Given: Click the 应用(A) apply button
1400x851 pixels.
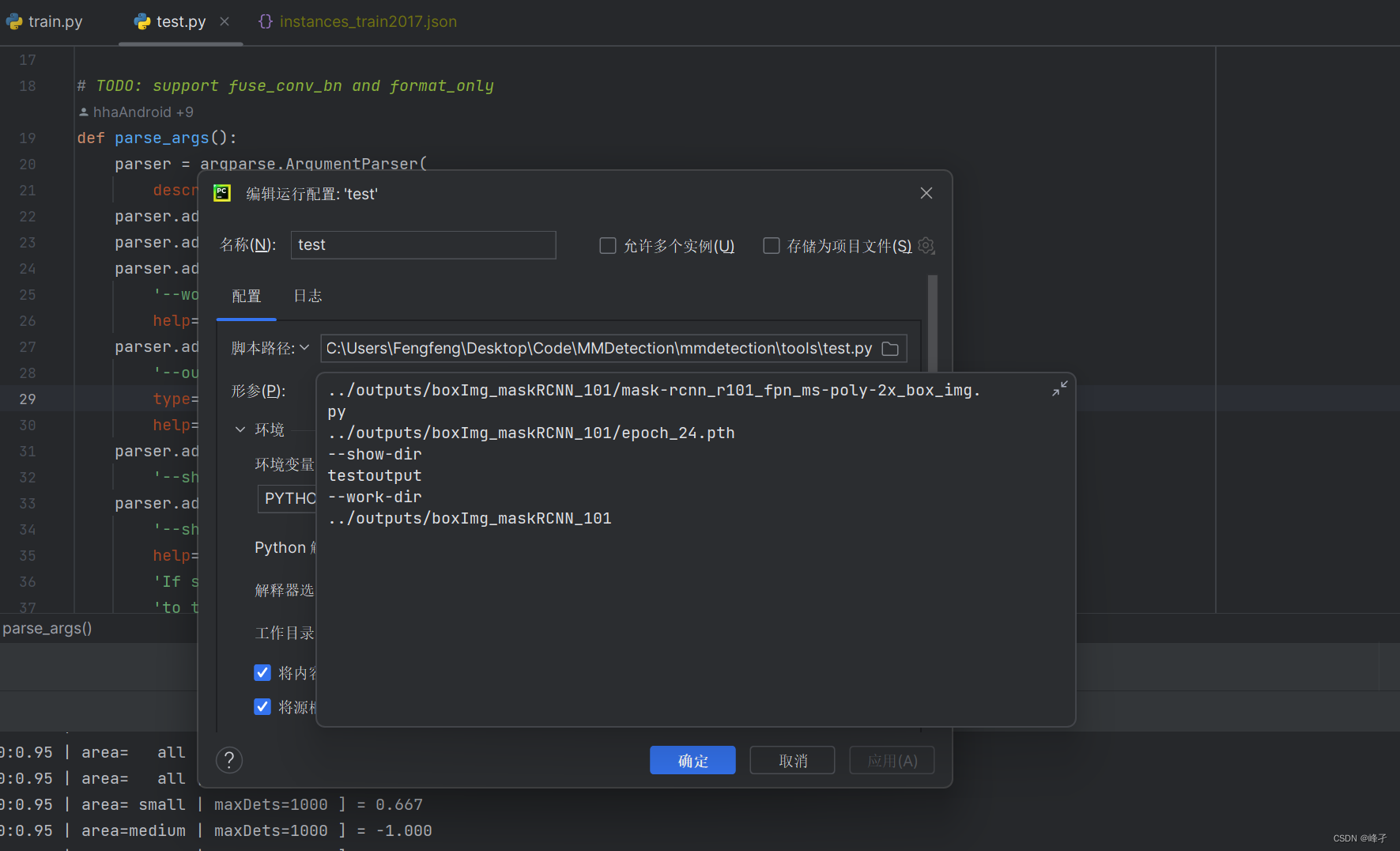Looking at the screenshot, I should pos(892,760).
